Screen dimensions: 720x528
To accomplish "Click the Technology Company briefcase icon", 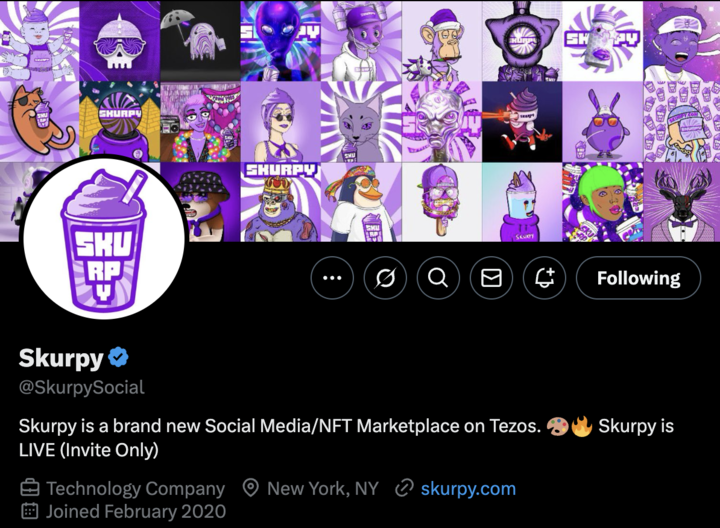I will coord(30,488).
